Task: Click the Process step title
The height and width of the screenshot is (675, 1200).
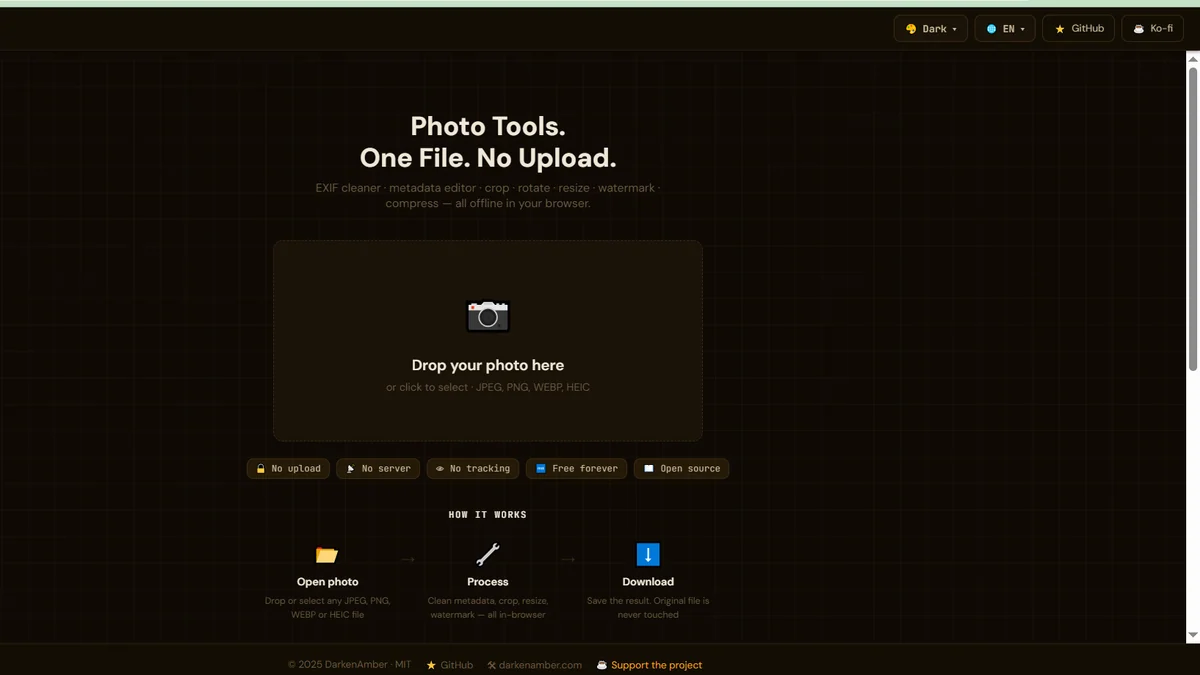Action: [488, 582]
